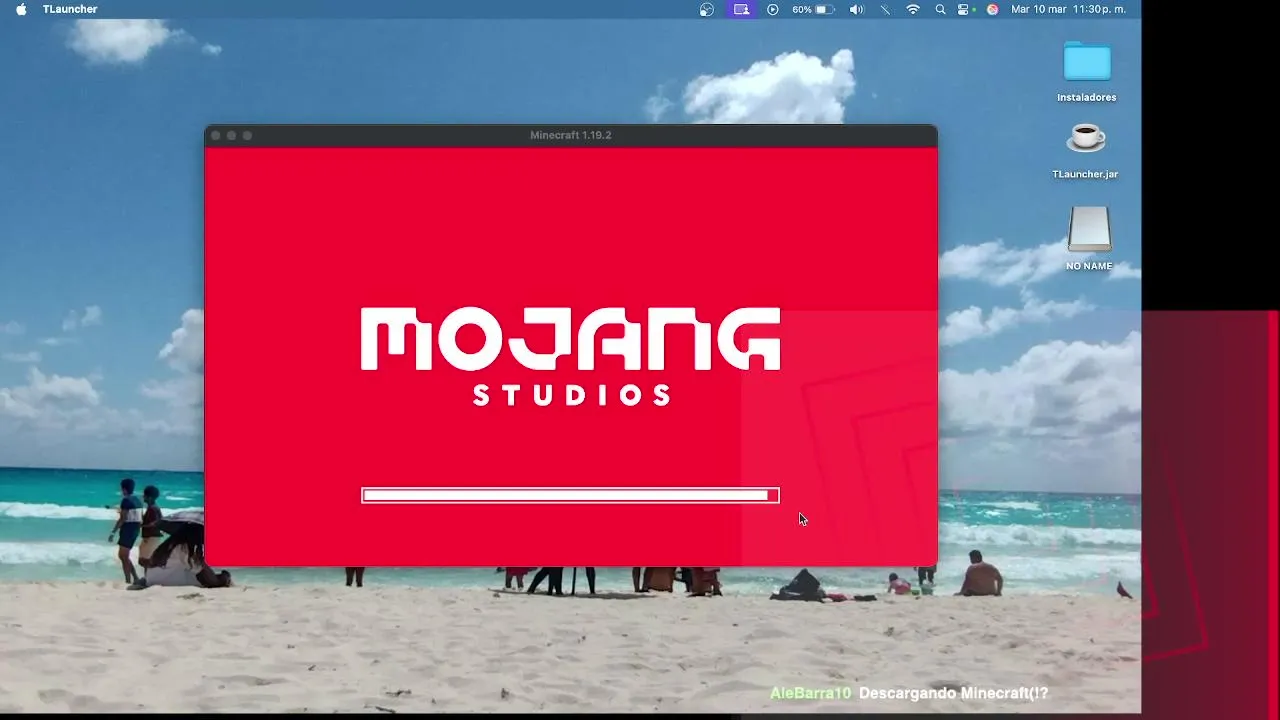This screenshot has width=1280, height=720.
Task: Open the 60% battery status
Action: (813, 9)
